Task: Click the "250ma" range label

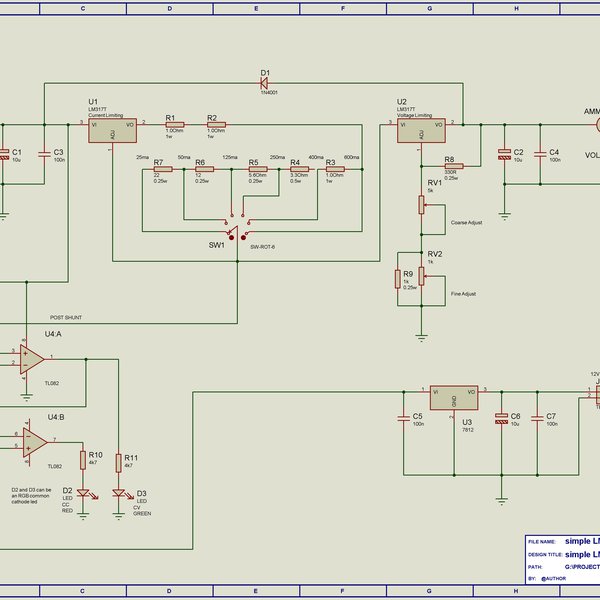Action: [x=277, y=157]
